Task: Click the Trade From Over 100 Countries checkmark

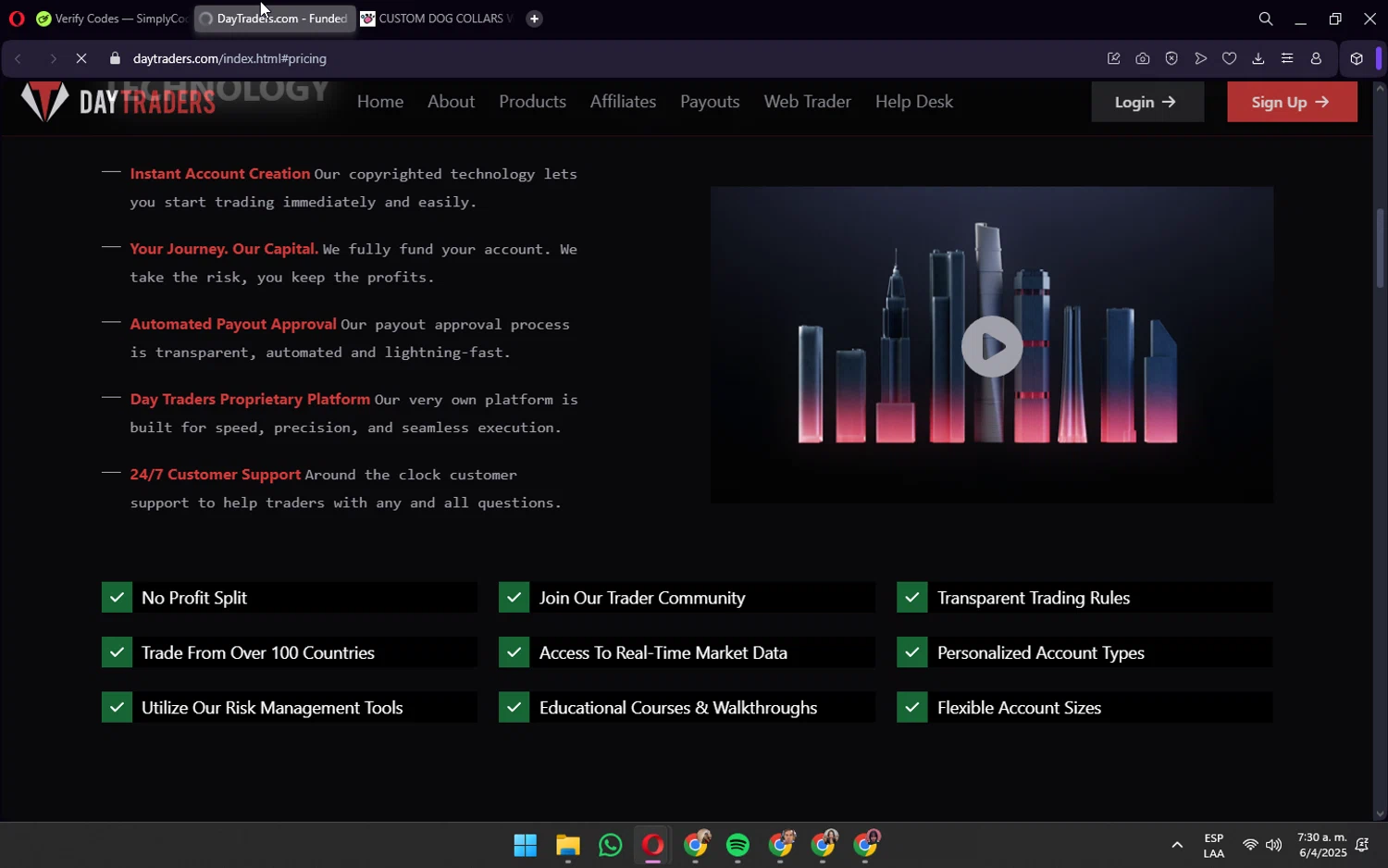Action: click(x=117, y=652)
